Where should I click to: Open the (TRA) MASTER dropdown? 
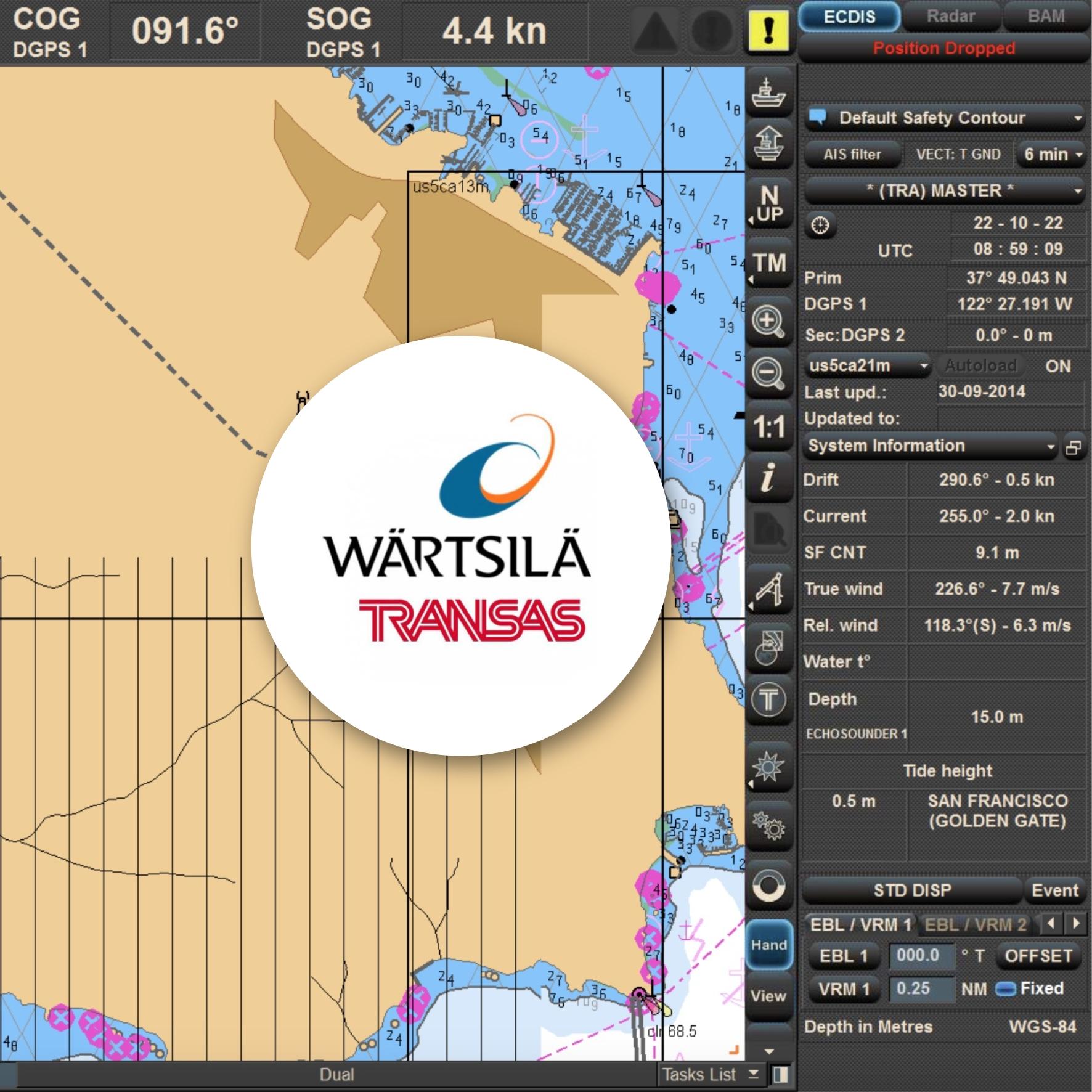click(x=944, y=190)
